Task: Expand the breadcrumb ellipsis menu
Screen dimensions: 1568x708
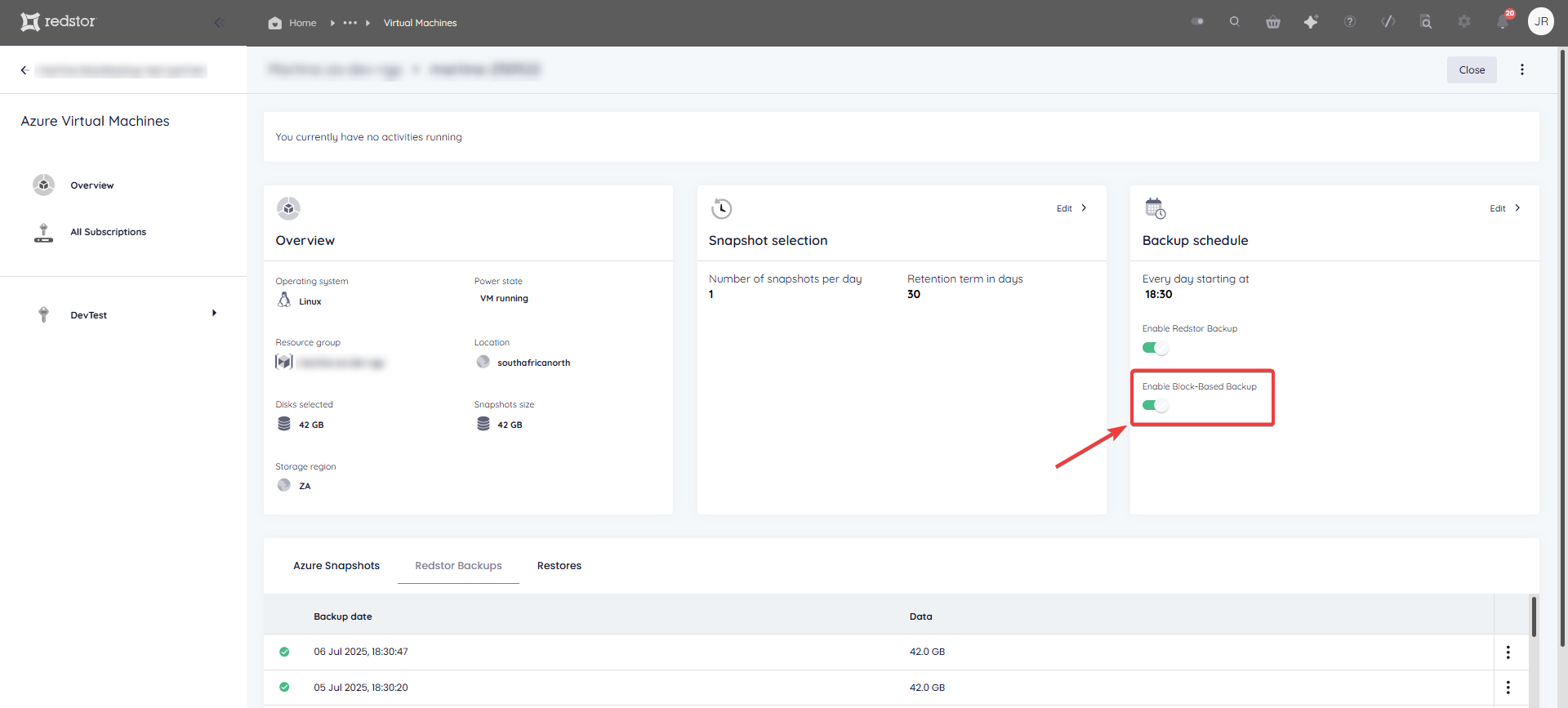Action: click(350, 23)
